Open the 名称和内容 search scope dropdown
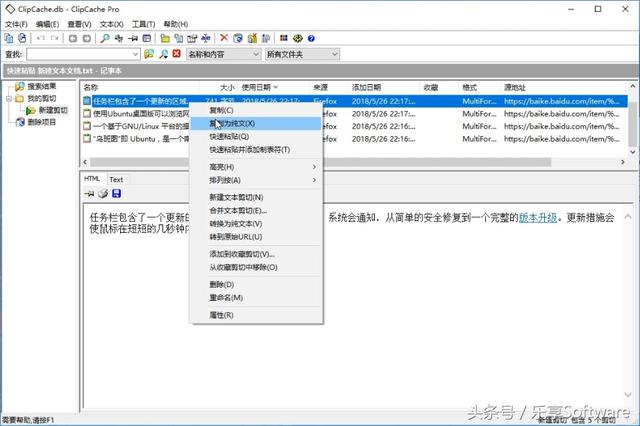The width and height of the screenshot is (640, 426). [x=256, y=54]
